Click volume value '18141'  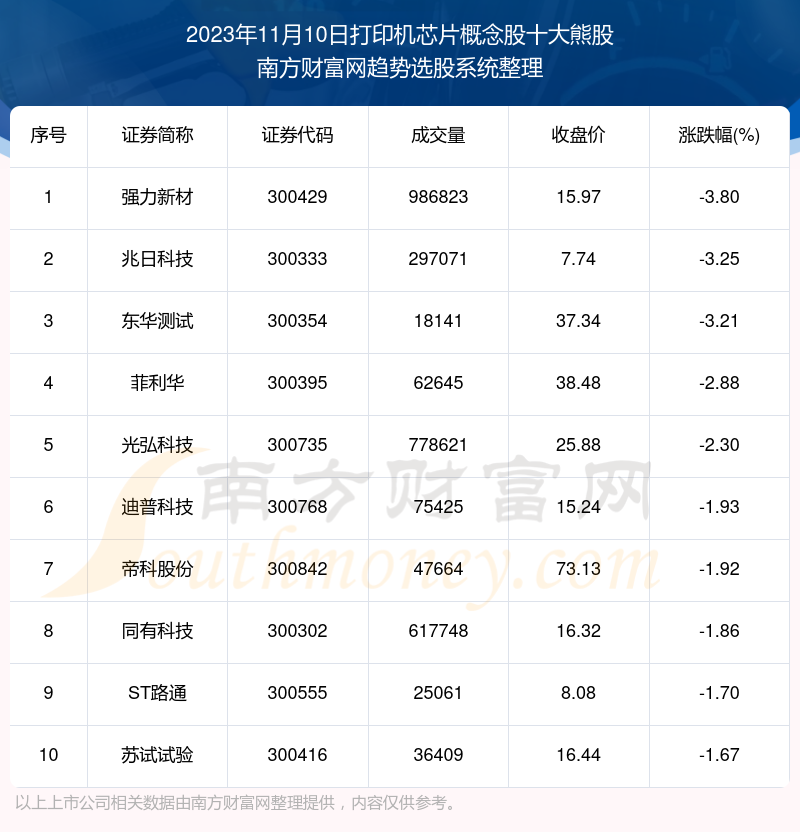[x=438, y=322]
